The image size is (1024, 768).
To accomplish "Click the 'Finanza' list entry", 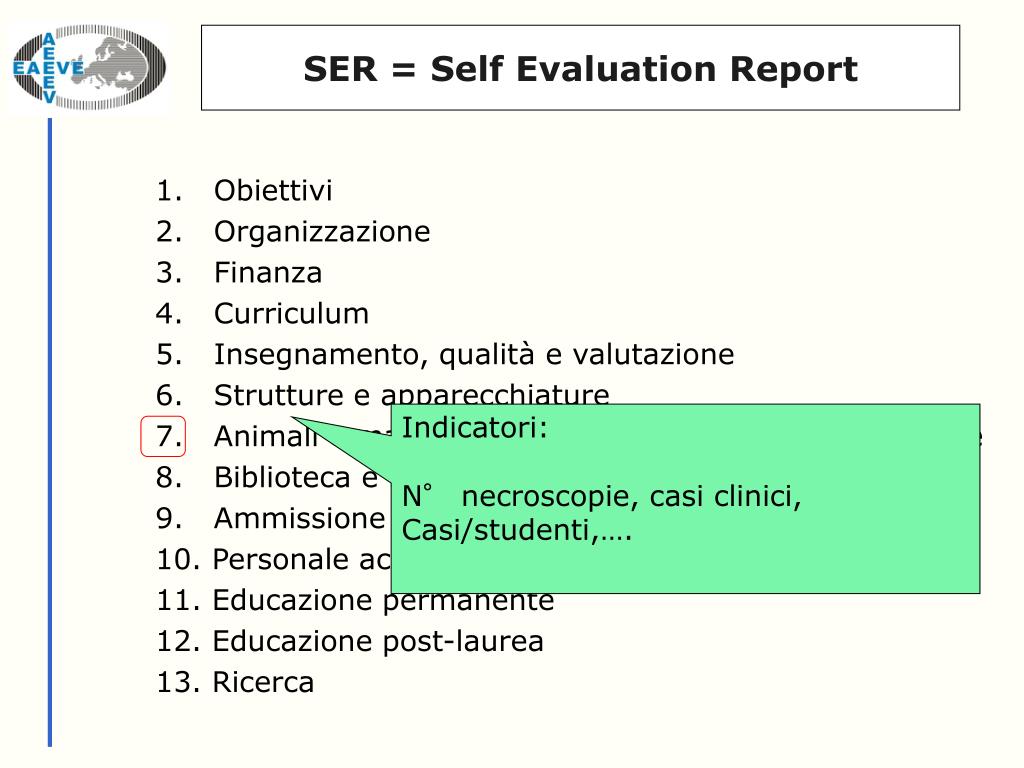I will pyautogui.click(x=267, y=272).
